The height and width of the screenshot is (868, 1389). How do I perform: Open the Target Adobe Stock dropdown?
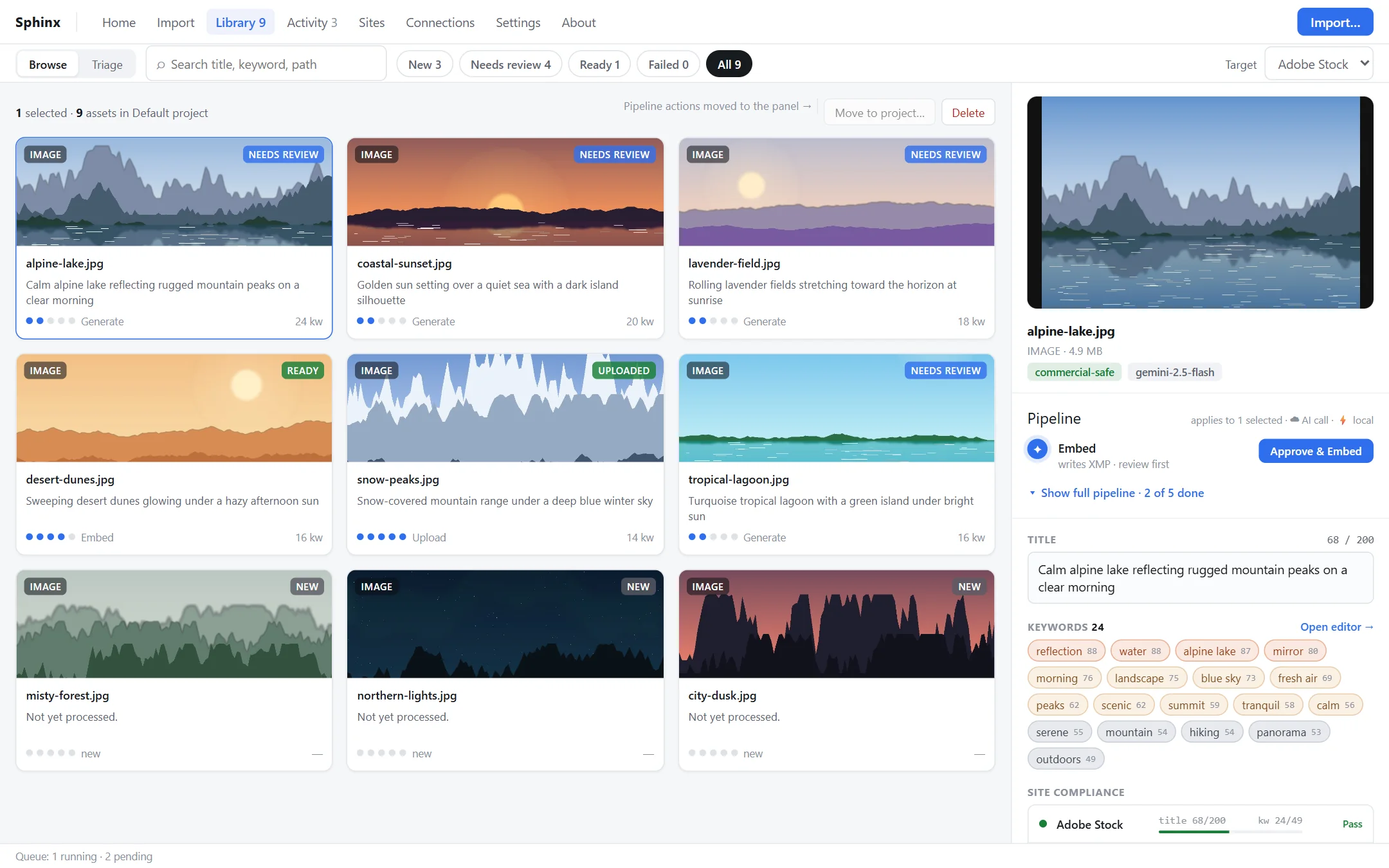1319,64
